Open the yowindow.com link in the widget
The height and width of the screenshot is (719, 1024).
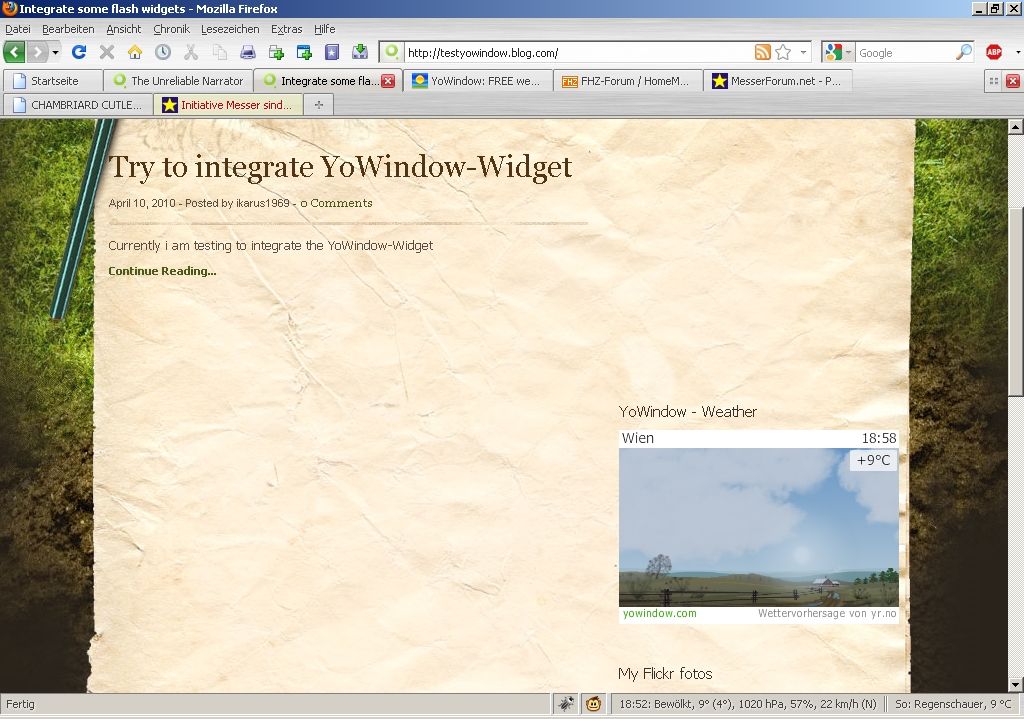coord(659,613)
